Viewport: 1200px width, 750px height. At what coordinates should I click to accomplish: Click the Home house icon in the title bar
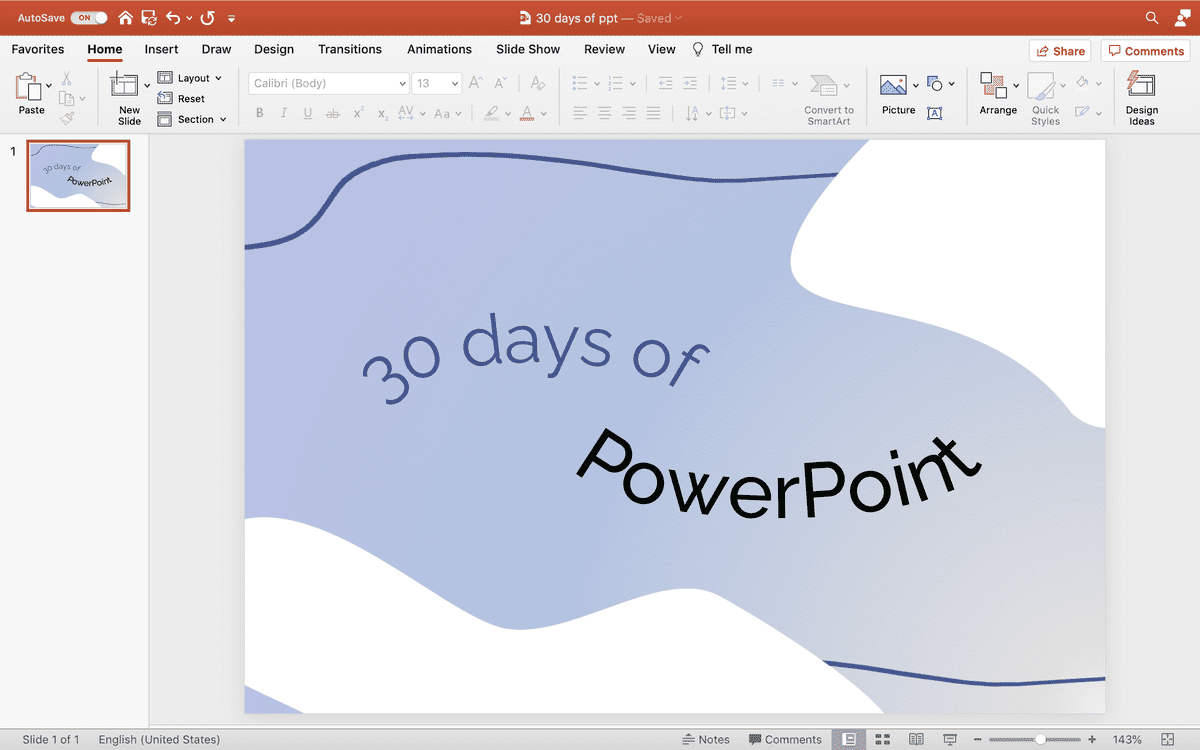[x=125, y=18]
